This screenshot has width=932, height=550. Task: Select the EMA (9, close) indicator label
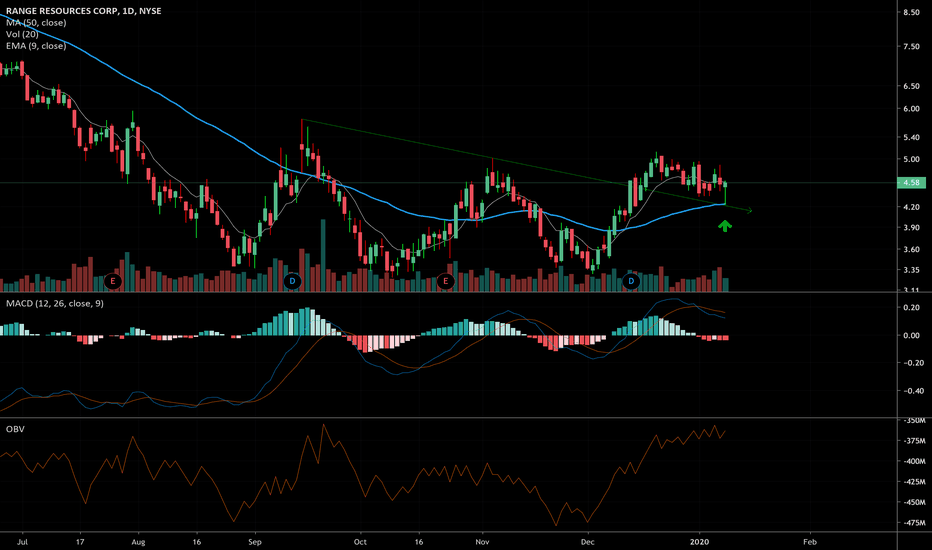pos(36,46)
